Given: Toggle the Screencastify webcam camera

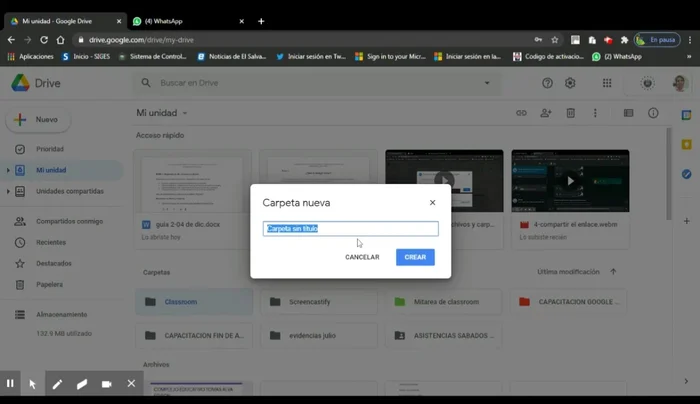Looking at the screenshot, I should pos(106,383).
